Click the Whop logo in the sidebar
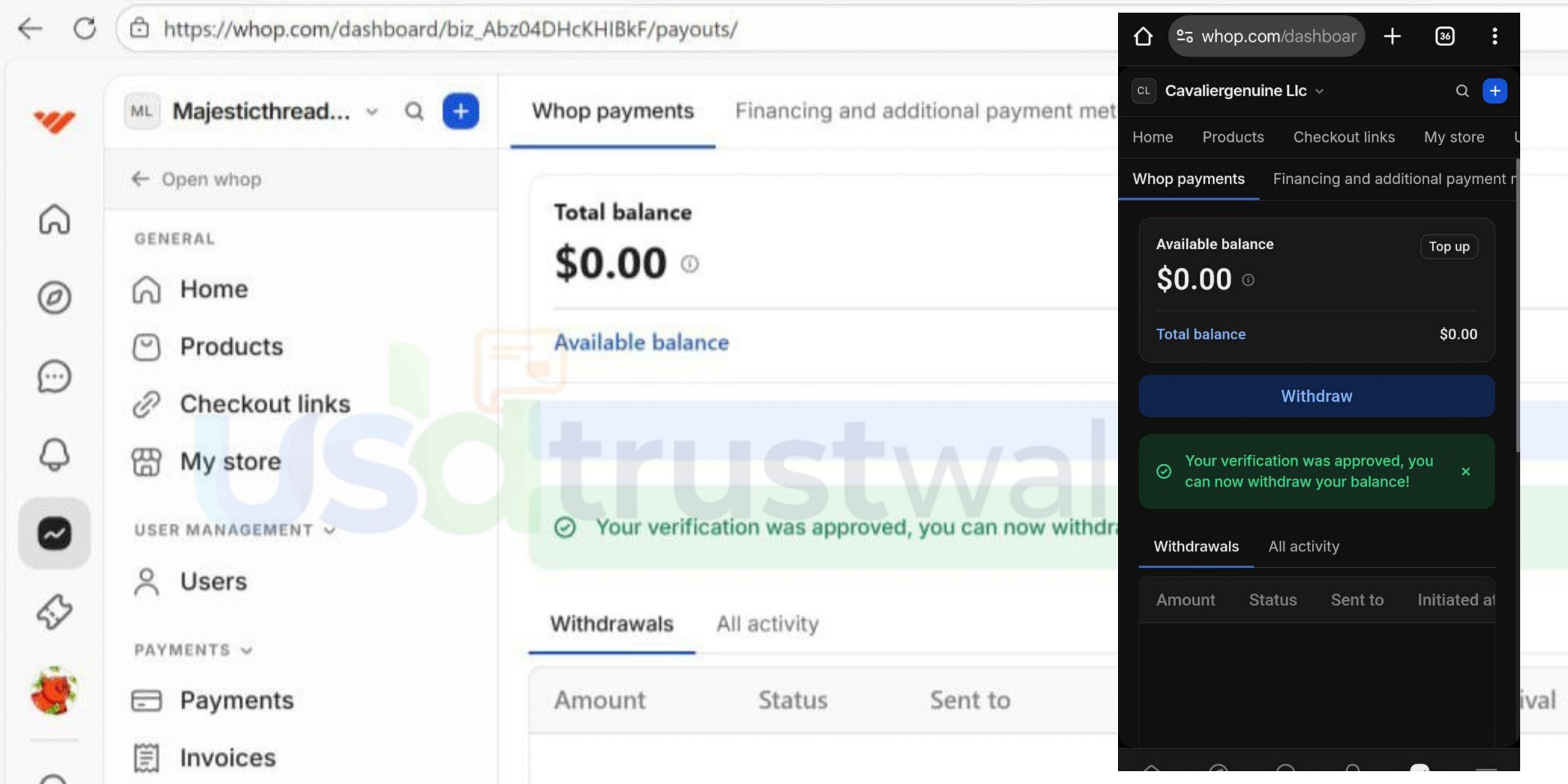 [54, 121]
